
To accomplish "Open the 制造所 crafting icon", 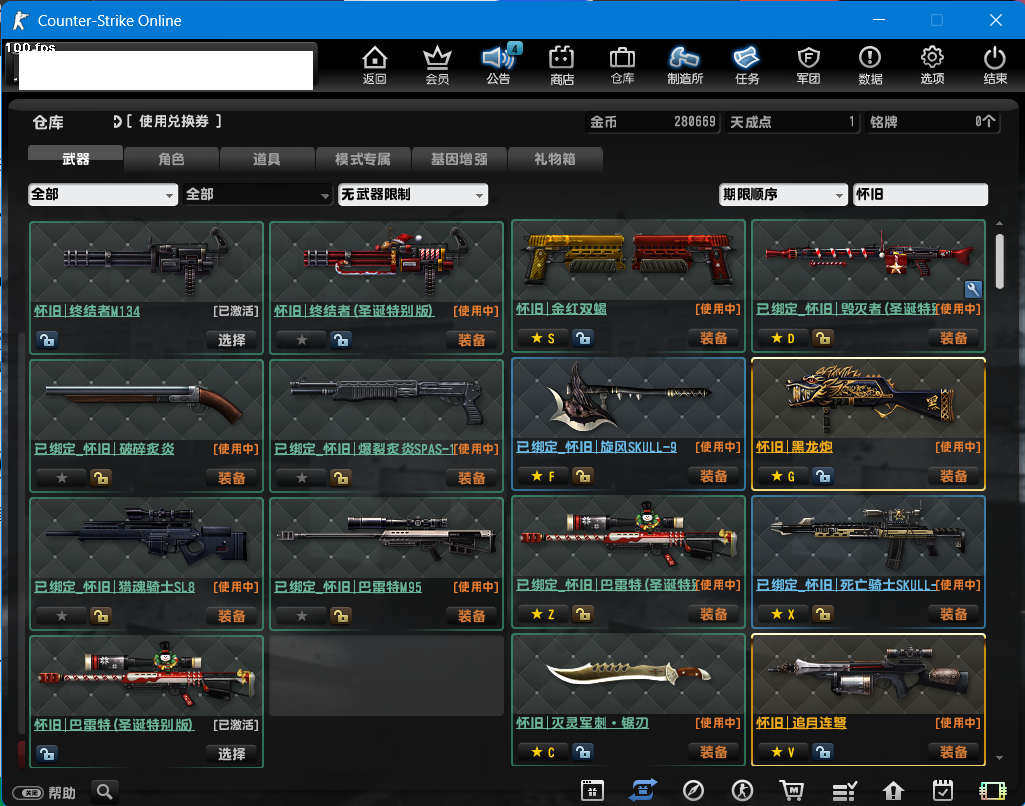I will [684, 65].
